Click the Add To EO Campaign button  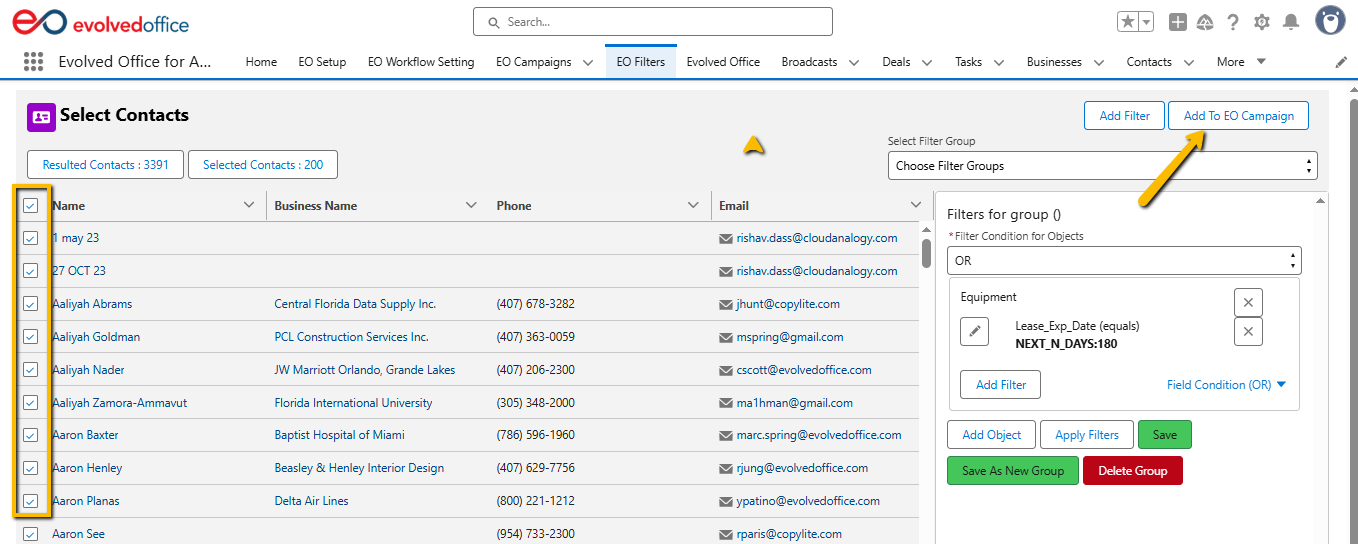[1238, 116]
